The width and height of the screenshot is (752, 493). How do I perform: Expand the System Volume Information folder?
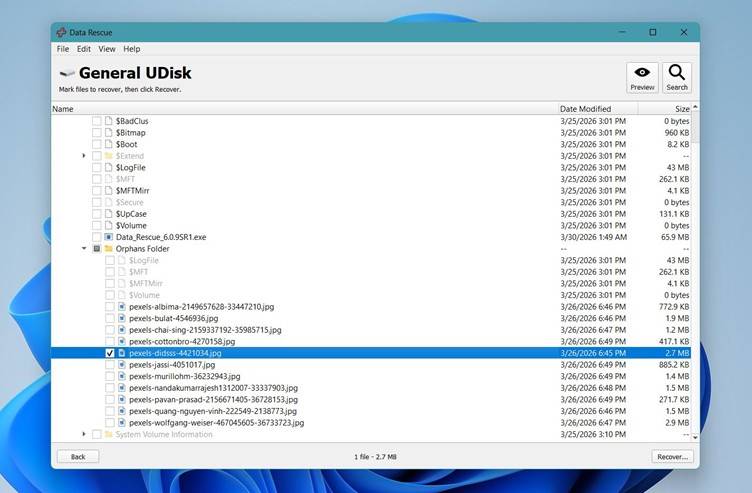coord(84,434)
